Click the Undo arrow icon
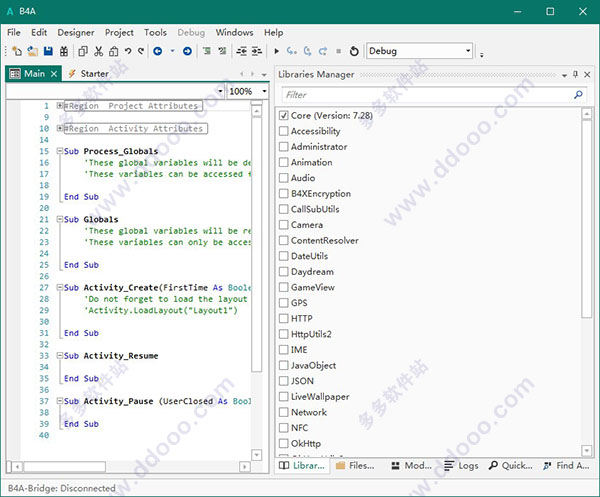The image size is (600, 497). [128, 51]
